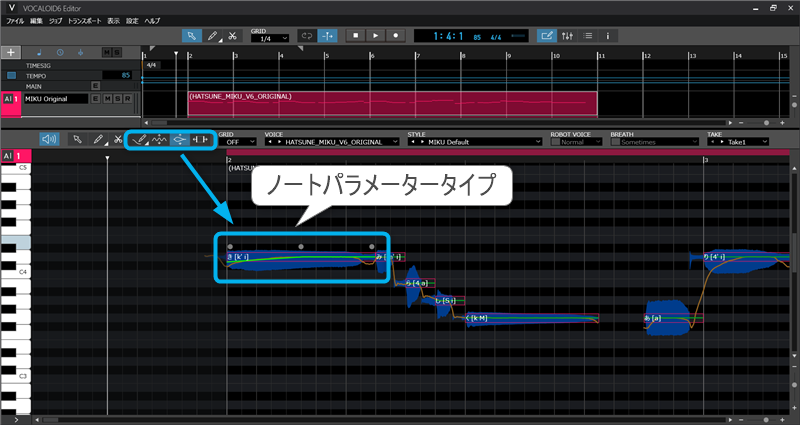Open VOICE HATSUNE_MIKU_V6_ORIGINAL dropdown

[332, 142]
